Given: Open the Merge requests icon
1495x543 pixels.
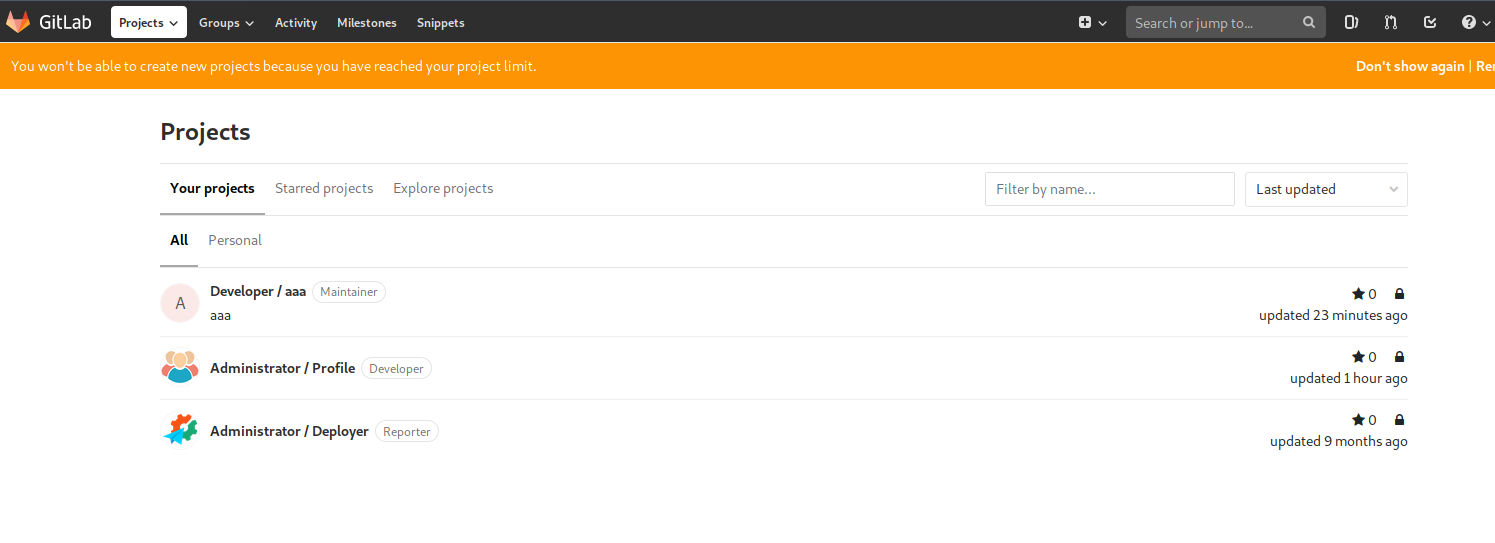Looking at the screenshot, I should [1391, 22].
